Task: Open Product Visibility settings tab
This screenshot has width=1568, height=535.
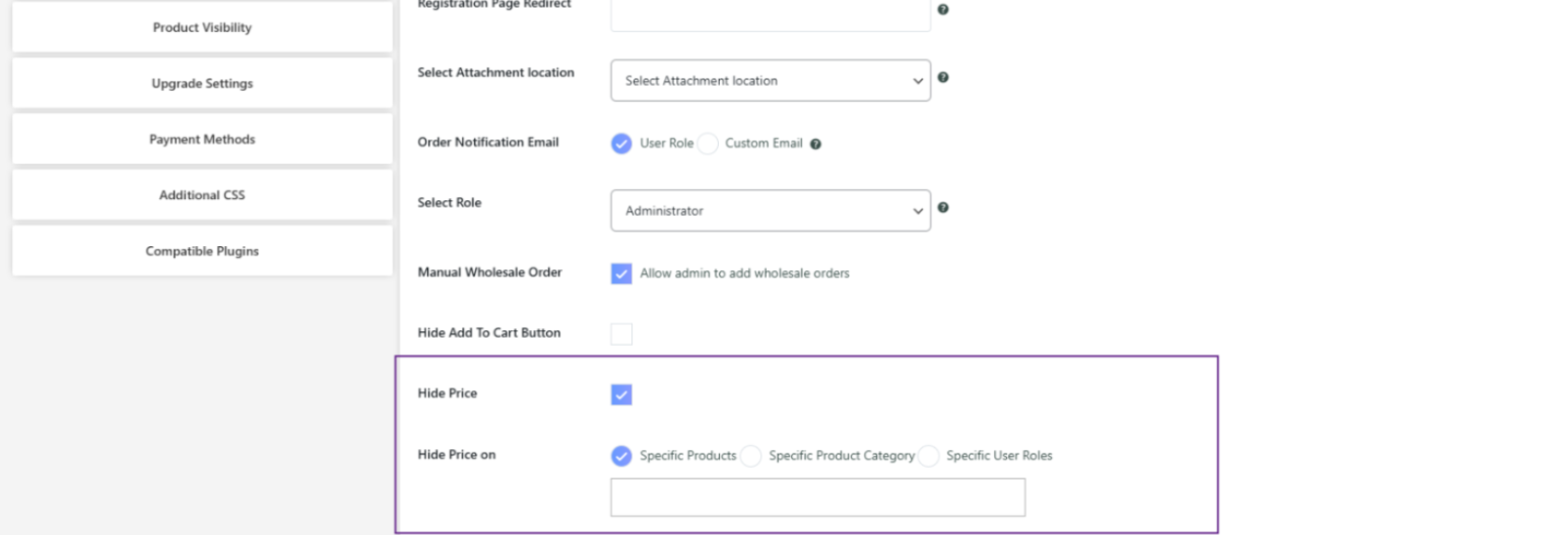Action: pyautogui.click(x=202, y=27)
